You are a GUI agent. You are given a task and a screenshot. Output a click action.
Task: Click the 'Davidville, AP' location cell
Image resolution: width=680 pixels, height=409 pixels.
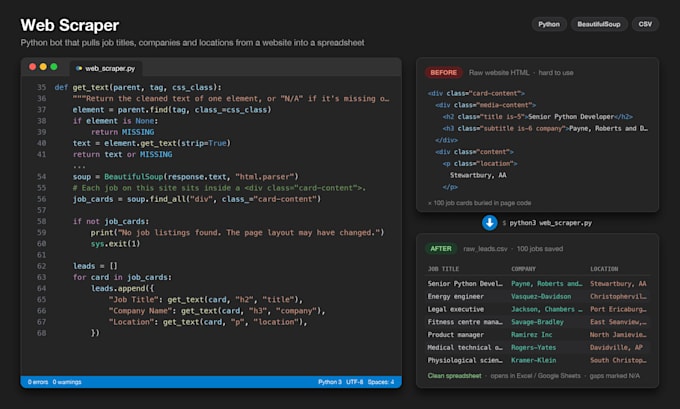pyautogui.click(x=616, y=347)
